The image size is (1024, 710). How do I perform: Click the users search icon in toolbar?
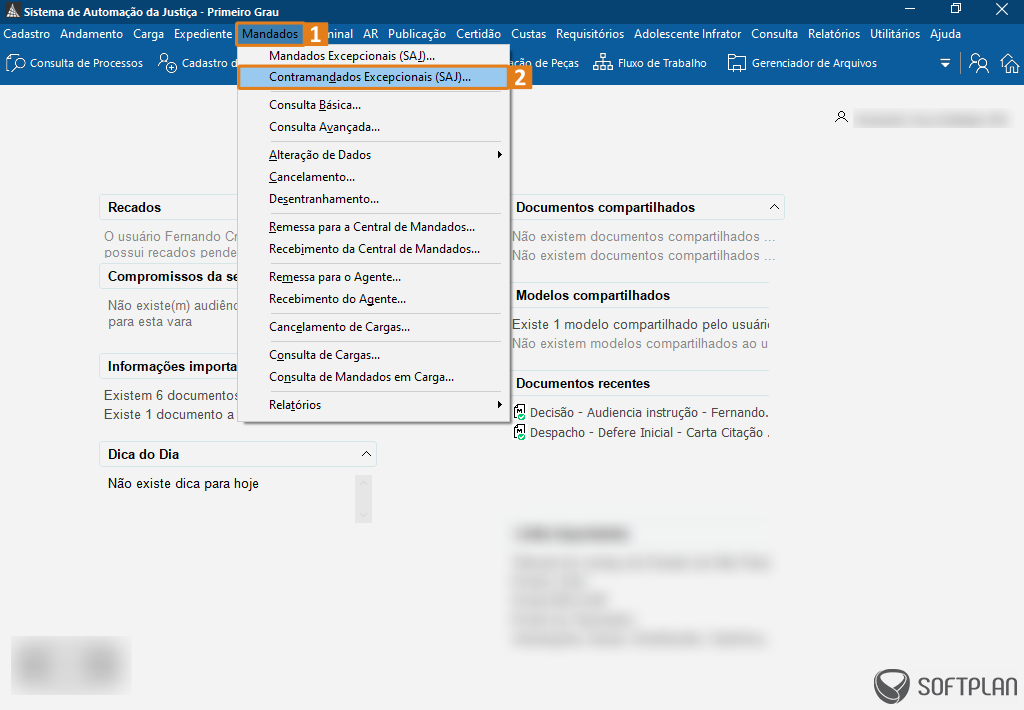point(978,63)
